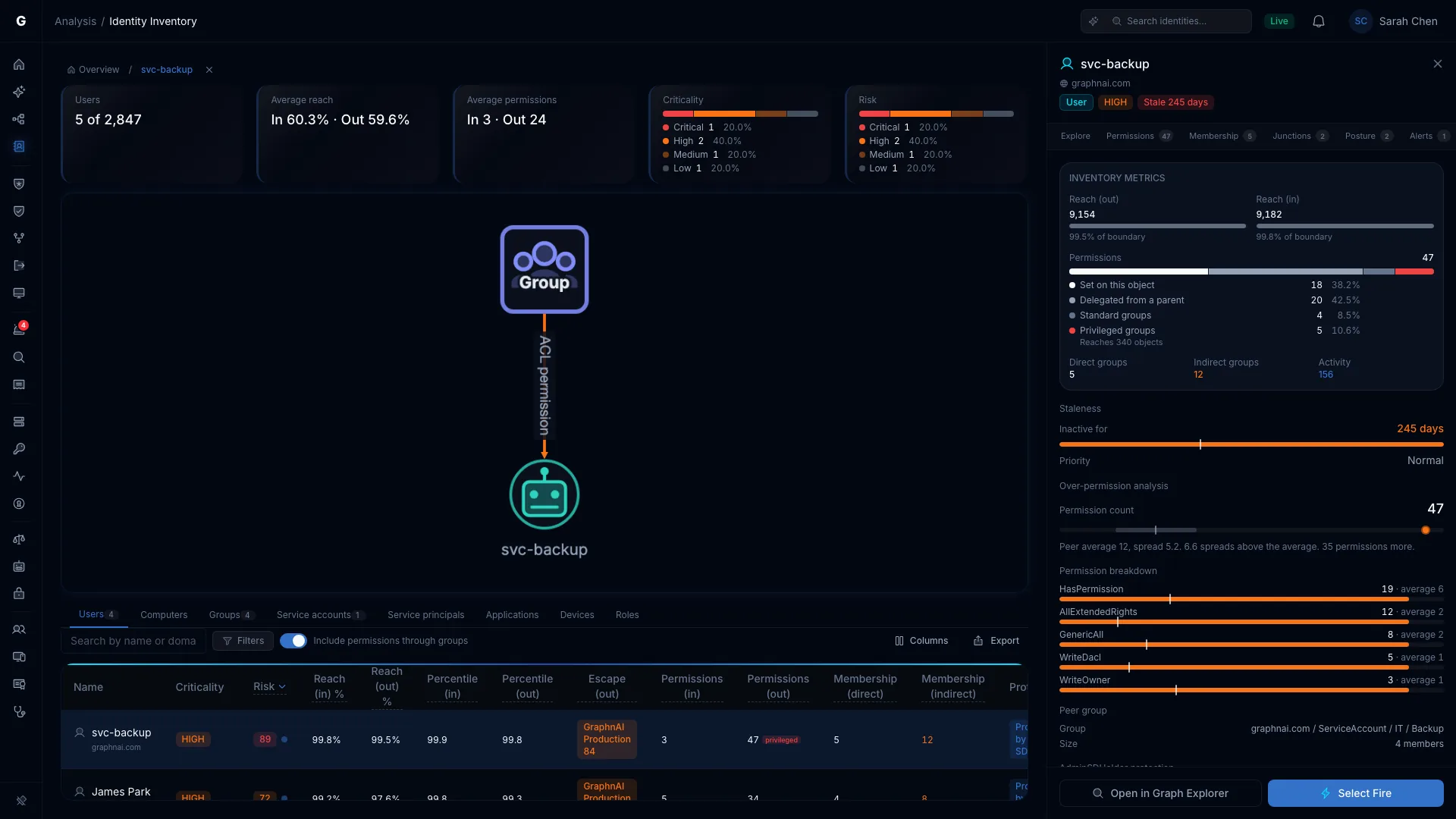Toggle Include permissions through groups switch
This screenshot has width=1456, height=819.
[x=293, y=641]
